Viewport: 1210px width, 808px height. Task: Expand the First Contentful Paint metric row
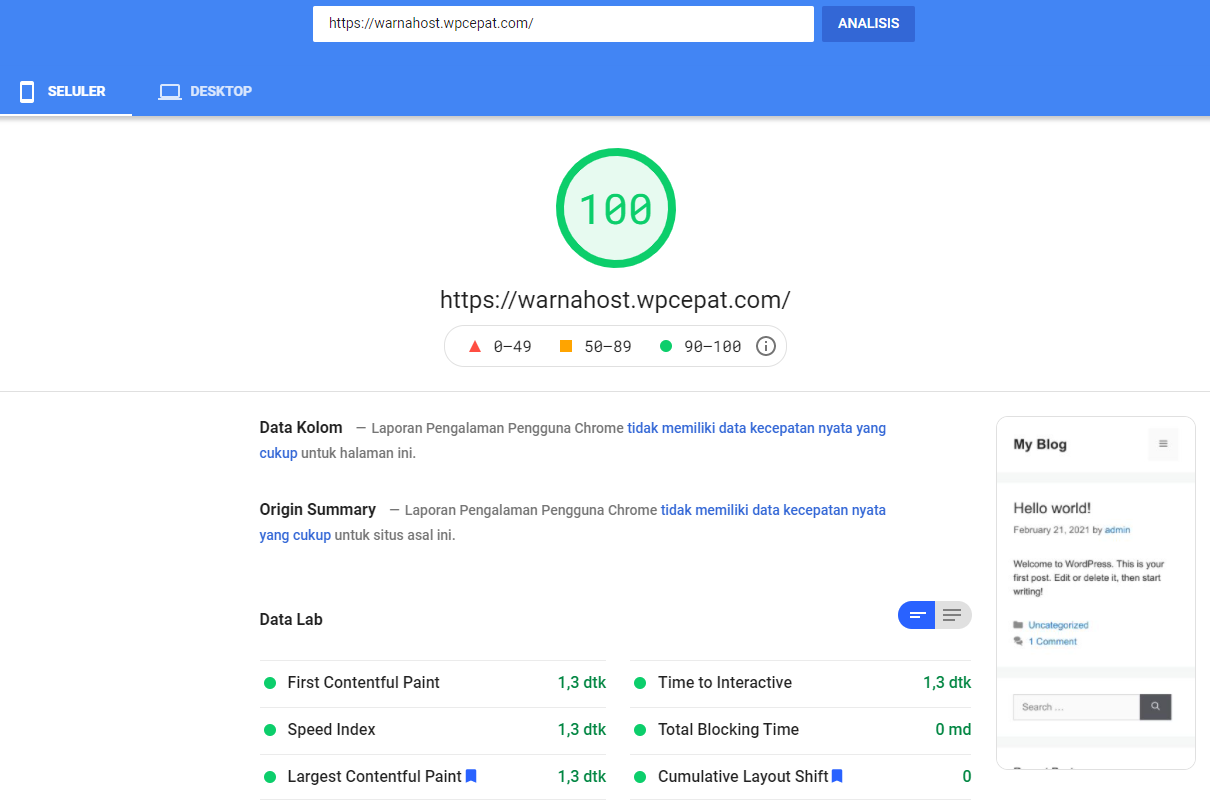(x=433, y=683)
